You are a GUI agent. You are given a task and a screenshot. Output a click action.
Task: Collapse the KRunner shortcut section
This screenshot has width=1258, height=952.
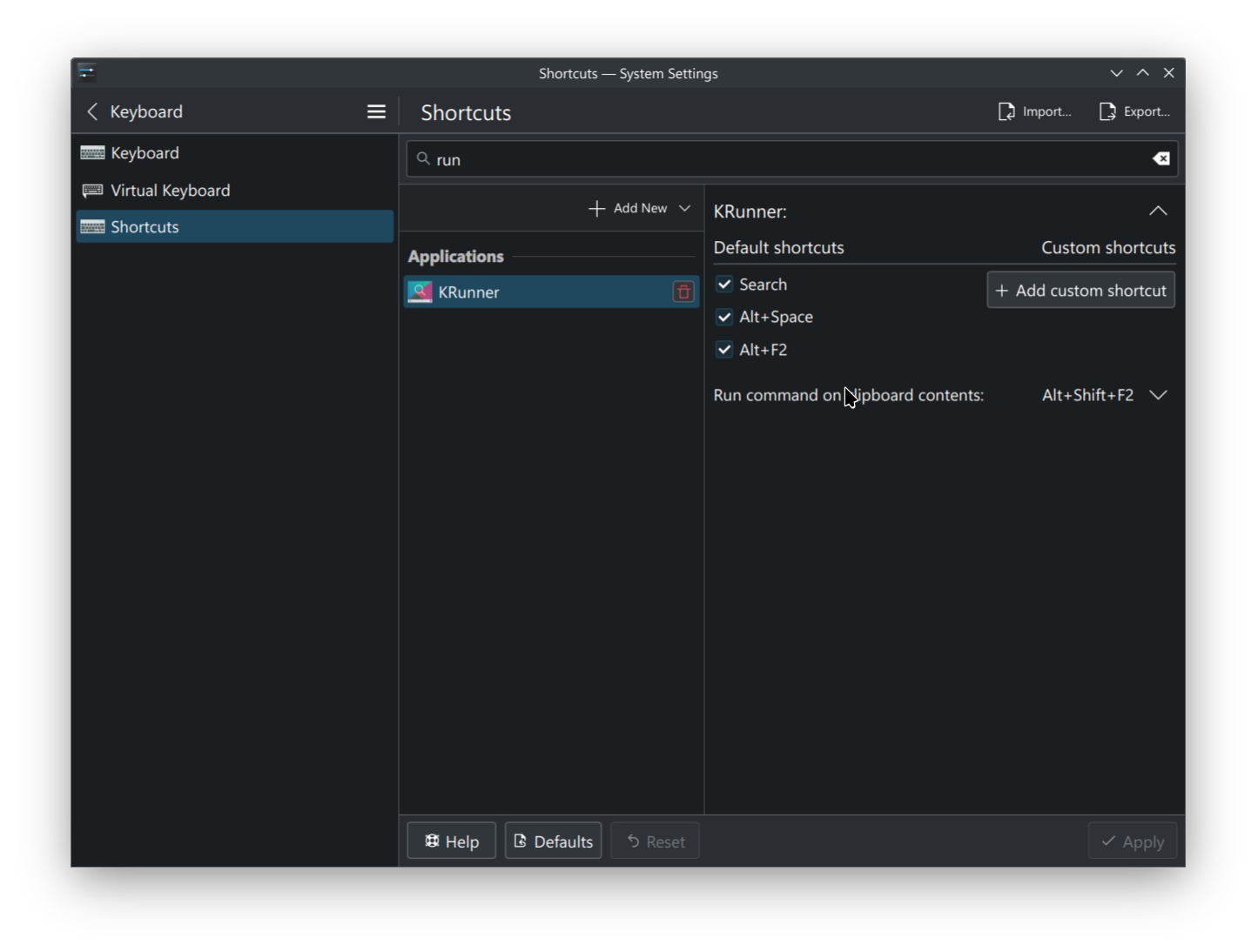tap(1158, 211)
